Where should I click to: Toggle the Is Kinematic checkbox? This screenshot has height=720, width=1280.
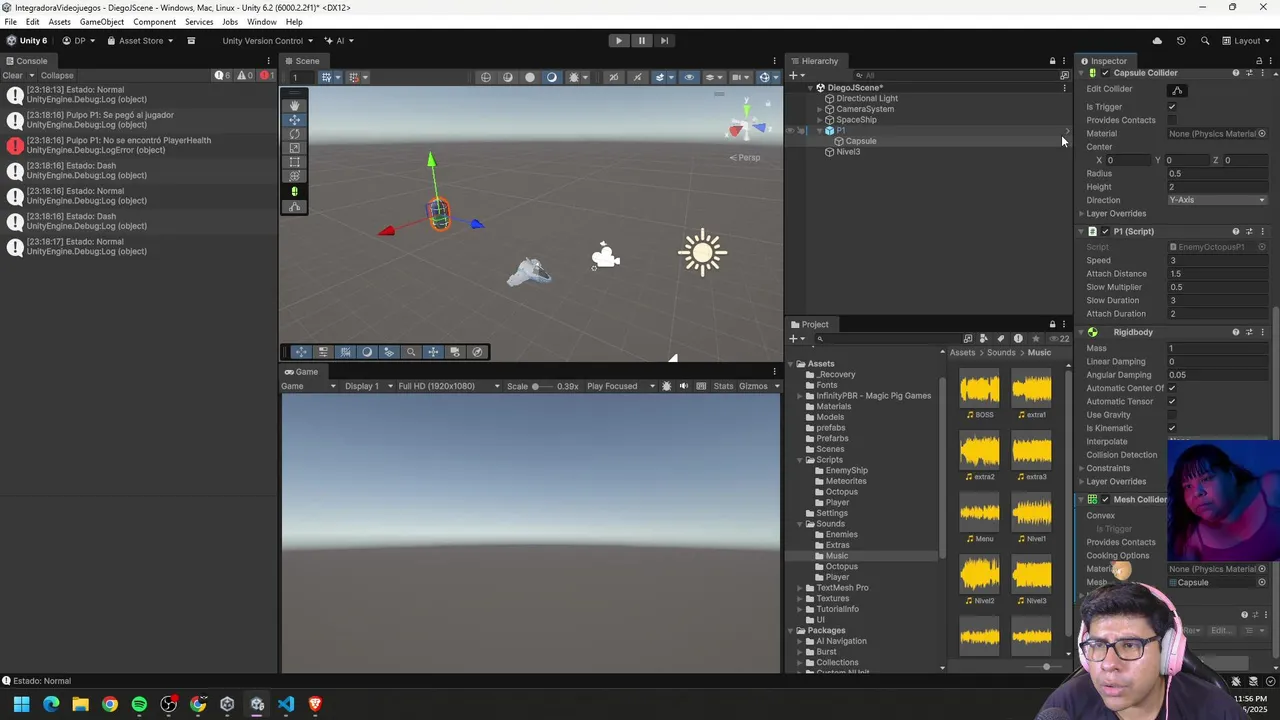point(1172,428)
